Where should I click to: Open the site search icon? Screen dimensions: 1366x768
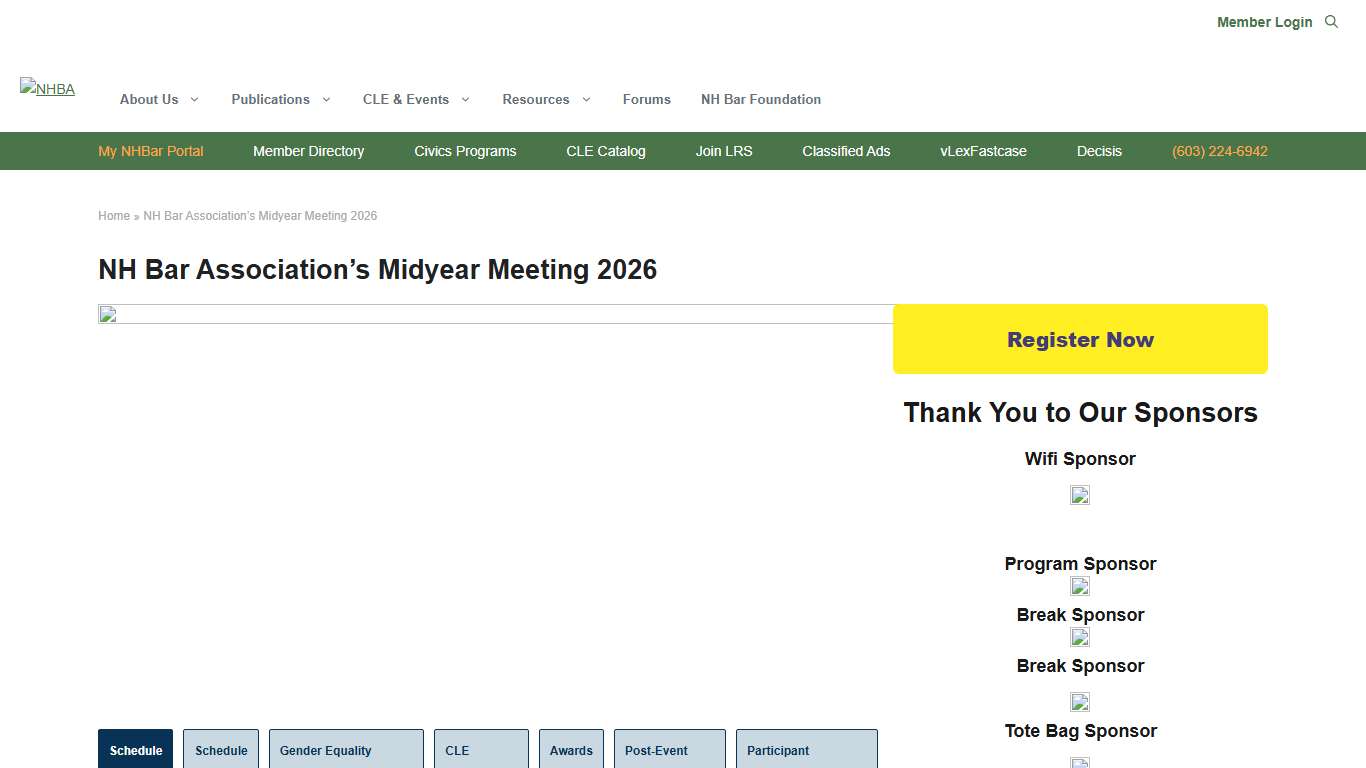tap(1331, 21)
